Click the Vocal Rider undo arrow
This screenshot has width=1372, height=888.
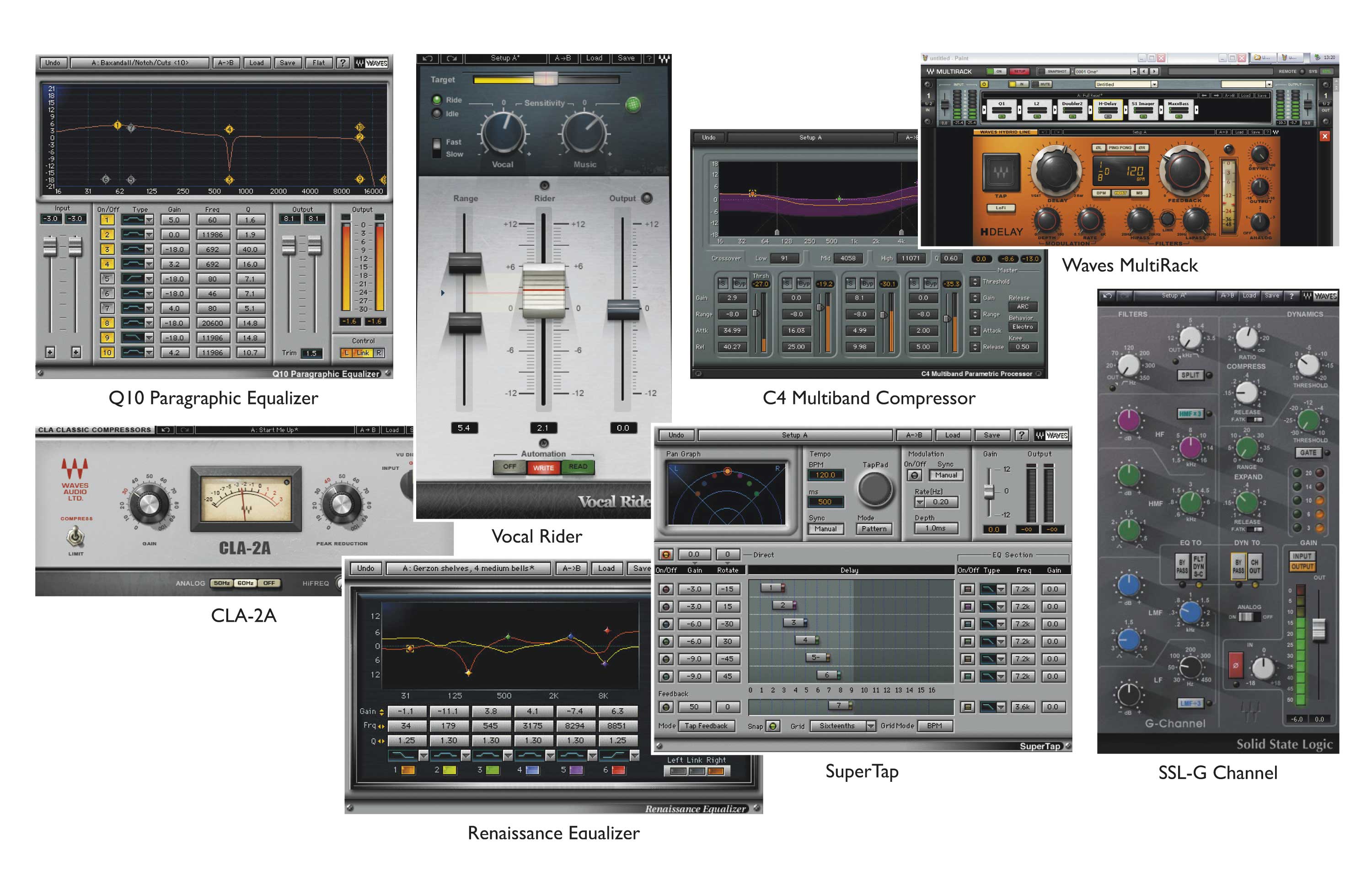point(428,58)
